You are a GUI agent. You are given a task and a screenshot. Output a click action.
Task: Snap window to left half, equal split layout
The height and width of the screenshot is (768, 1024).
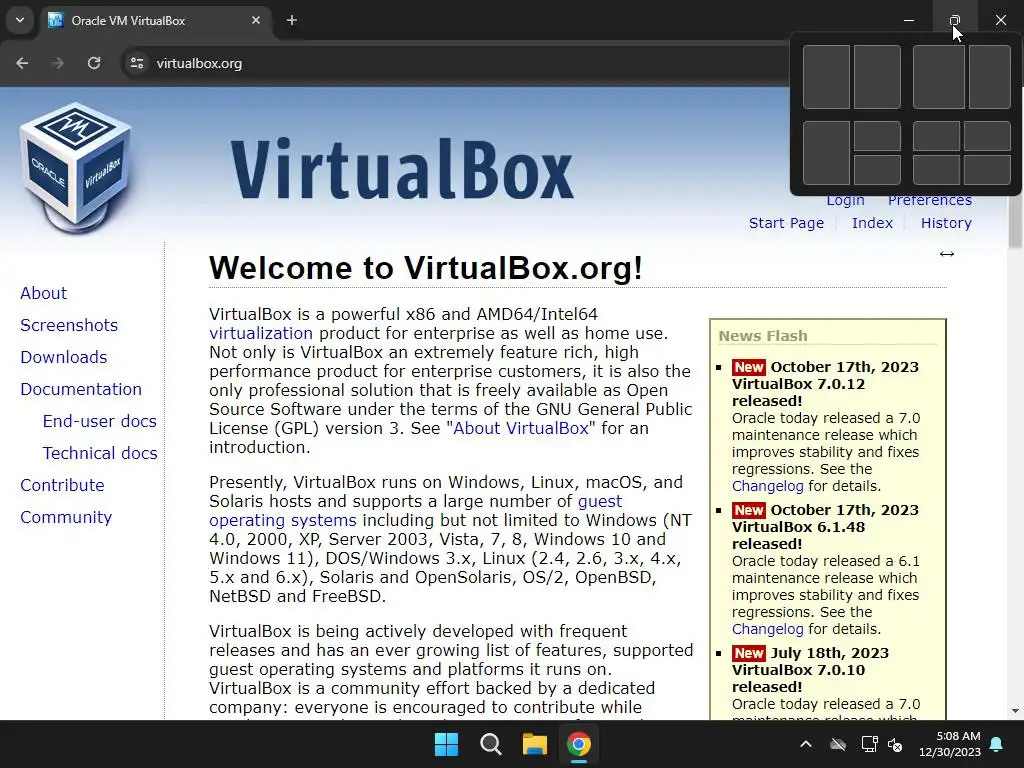point(826,77)
